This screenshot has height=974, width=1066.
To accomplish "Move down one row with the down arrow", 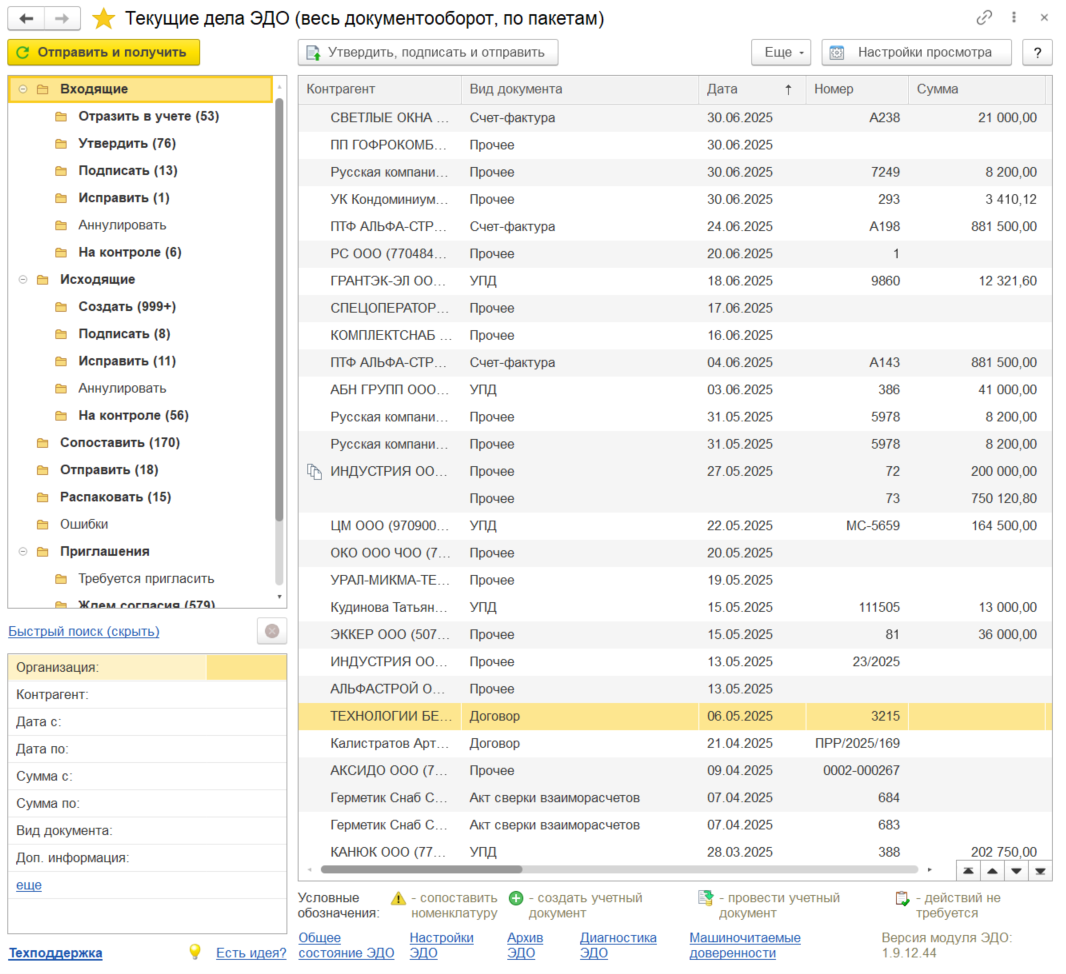I will point(1016,871).
